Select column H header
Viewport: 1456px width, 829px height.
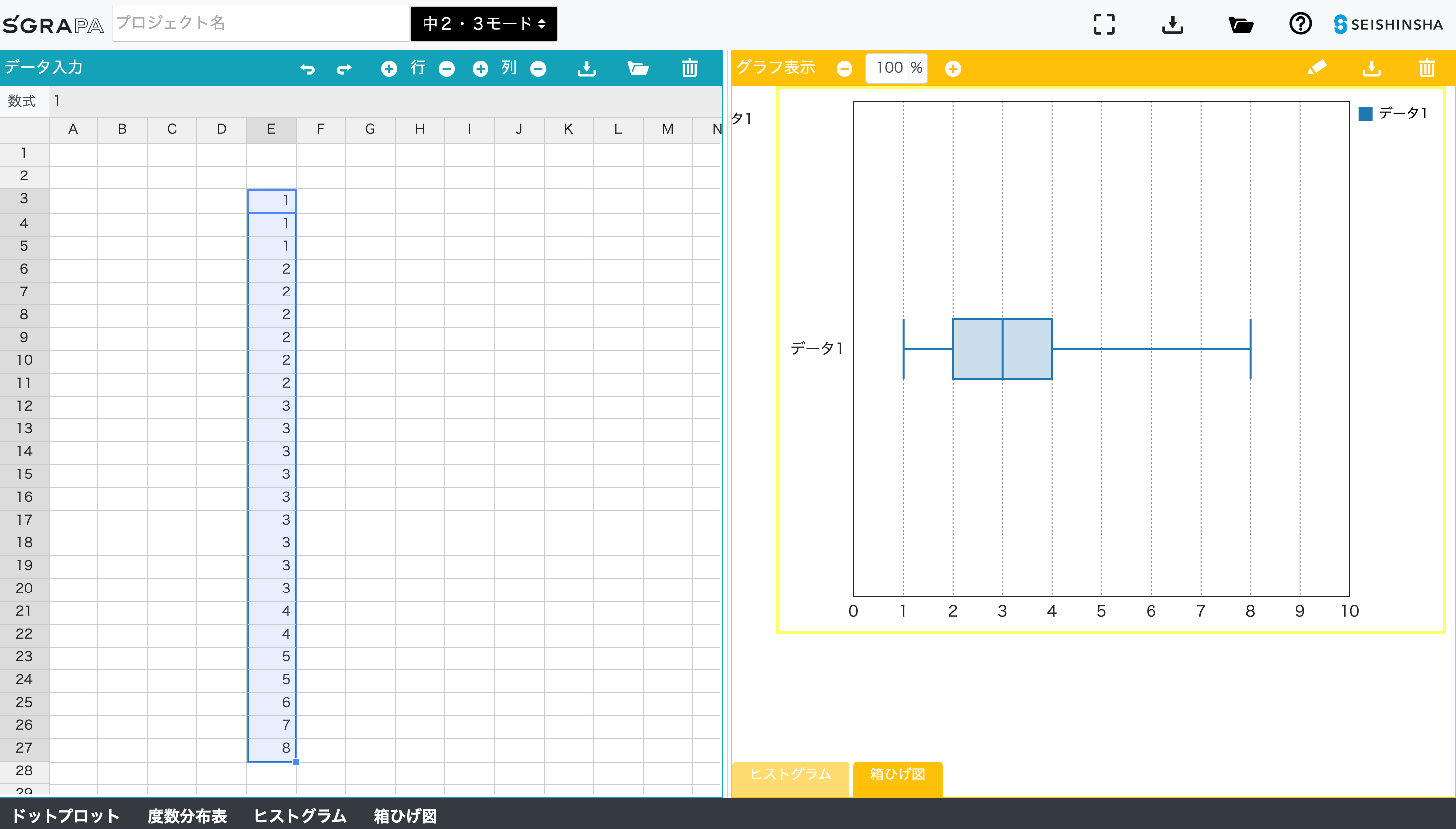[420, 130]
